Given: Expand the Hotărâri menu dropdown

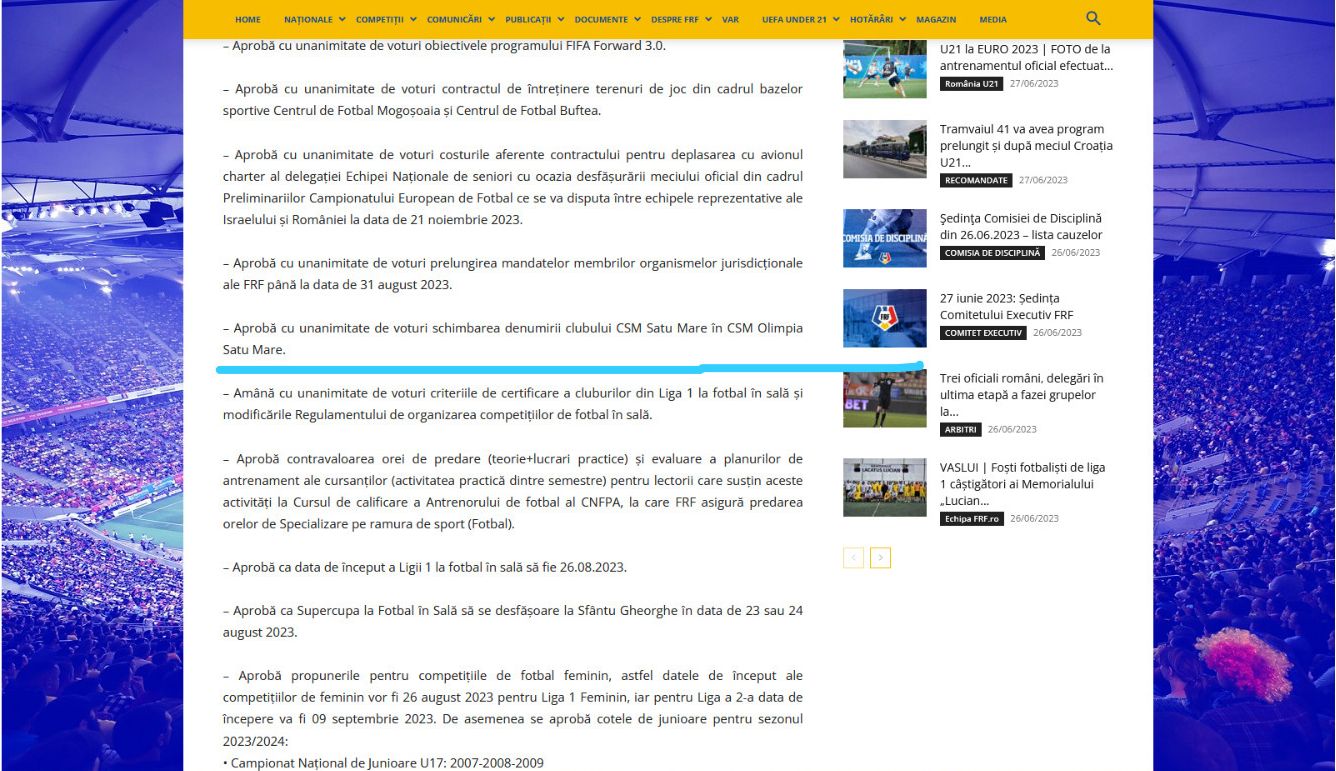Looking at the screenshot, I should click(879, 20).
